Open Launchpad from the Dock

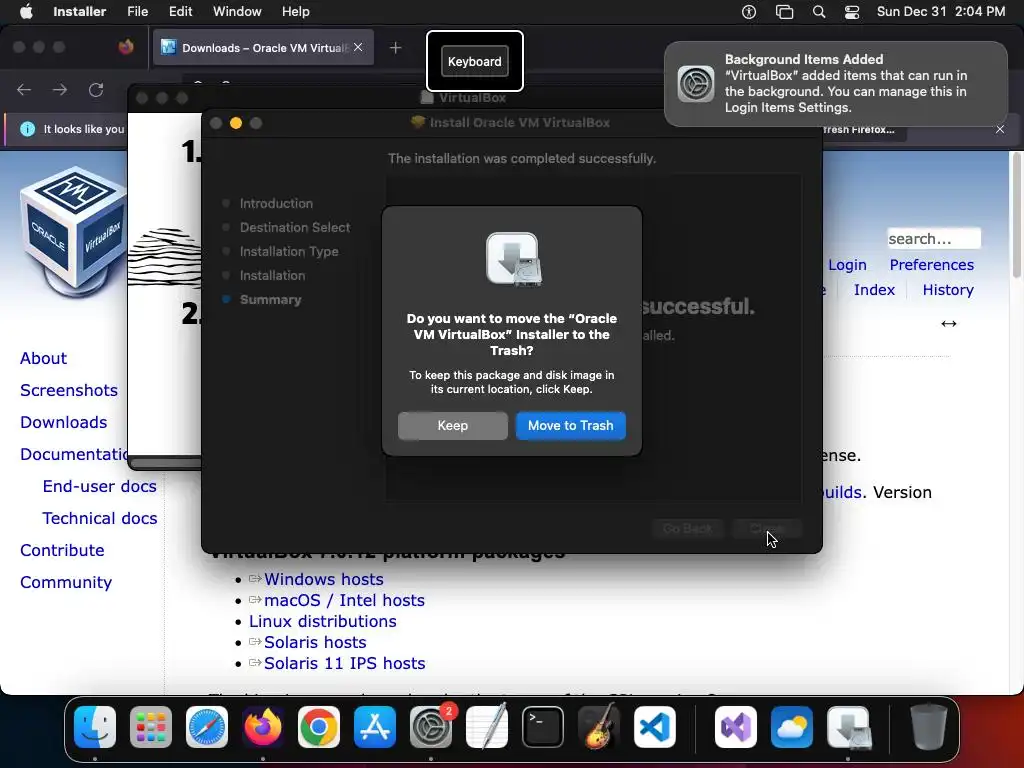(x=151, y=727)
